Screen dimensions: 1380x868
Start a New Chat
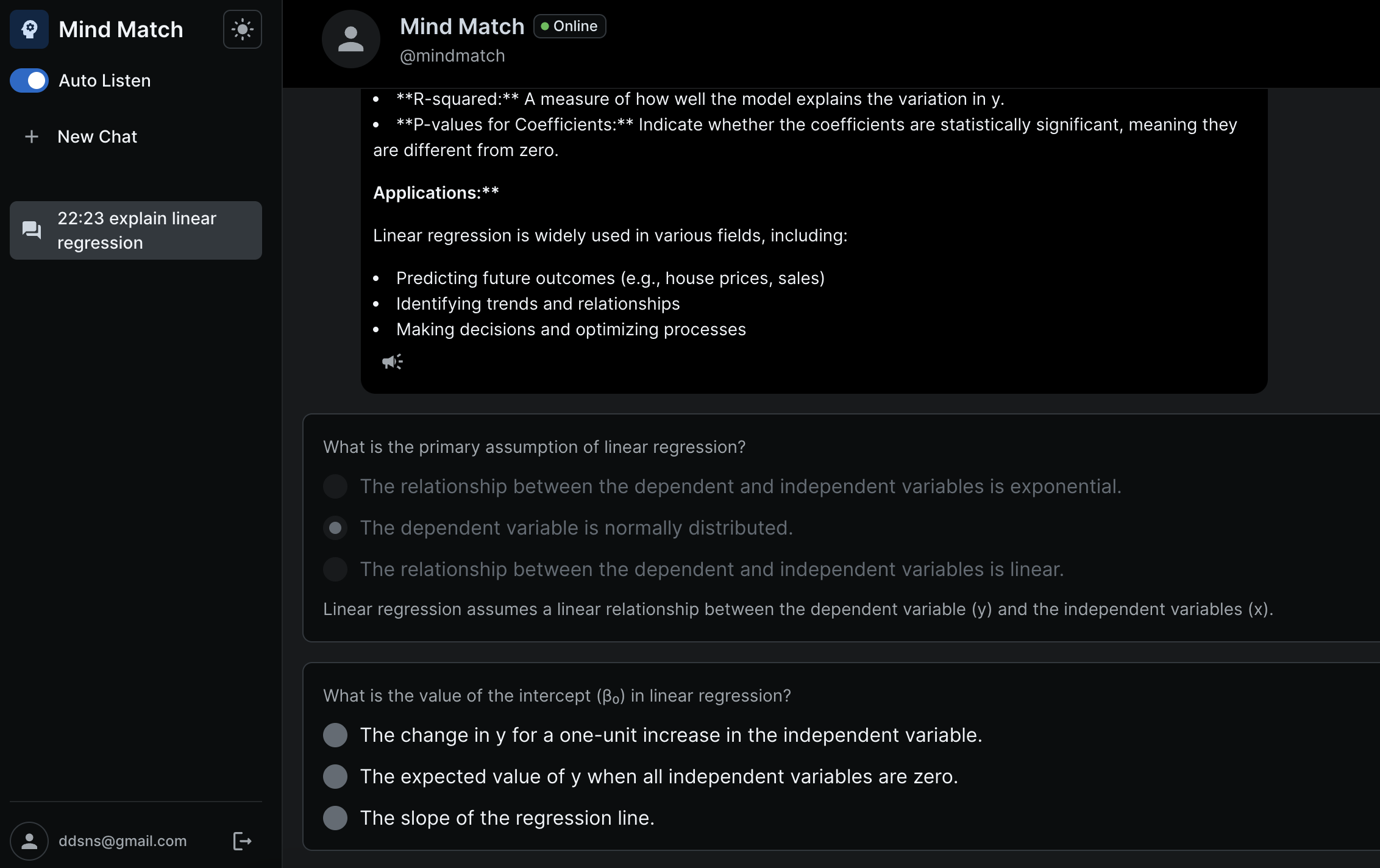pyautogui.click(x=98, y=137)
